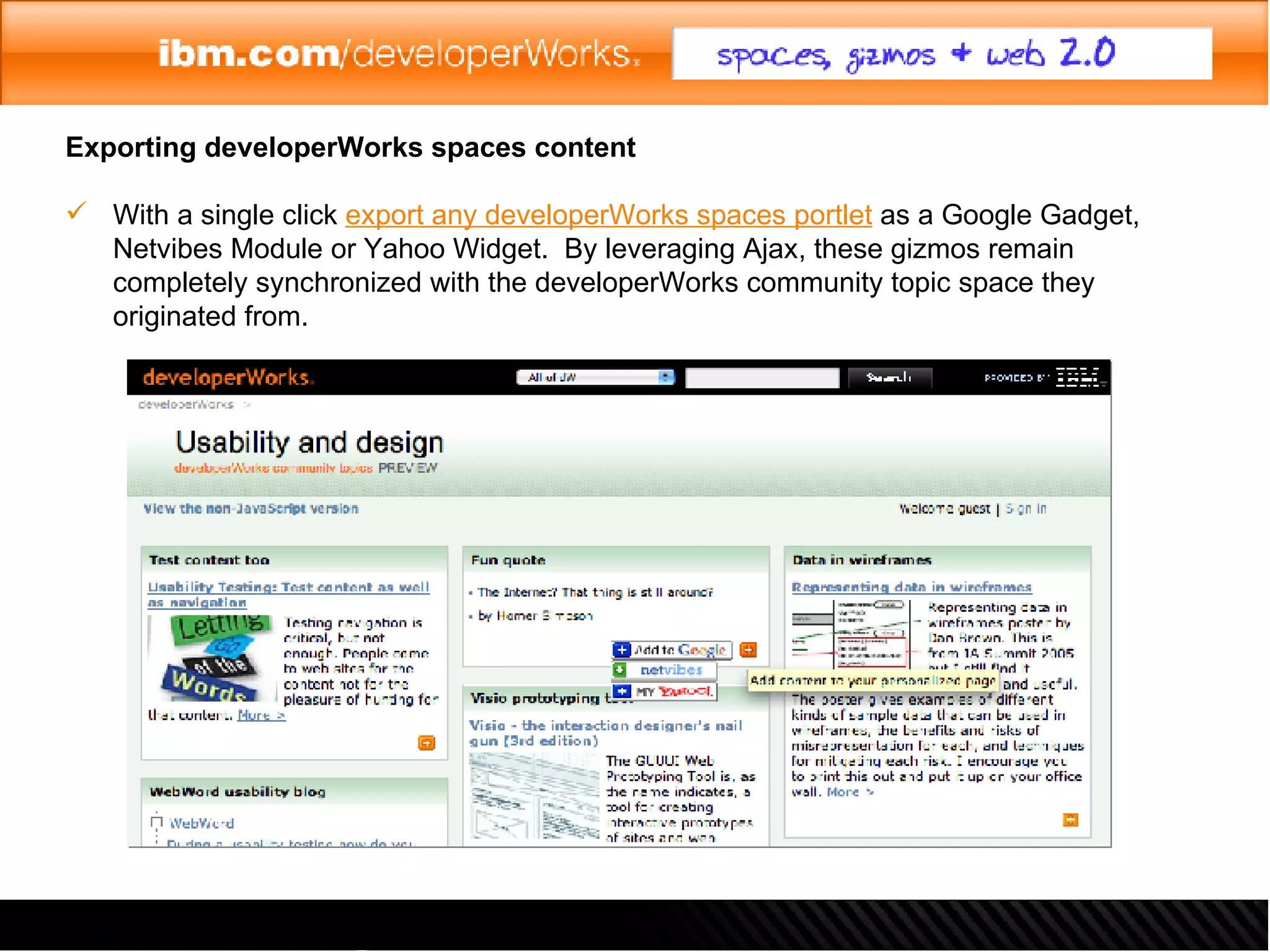This screenshot has width=1270, height=952.
Task: View the Visio prototyping tool thumbnail
Action: (535, 796)
